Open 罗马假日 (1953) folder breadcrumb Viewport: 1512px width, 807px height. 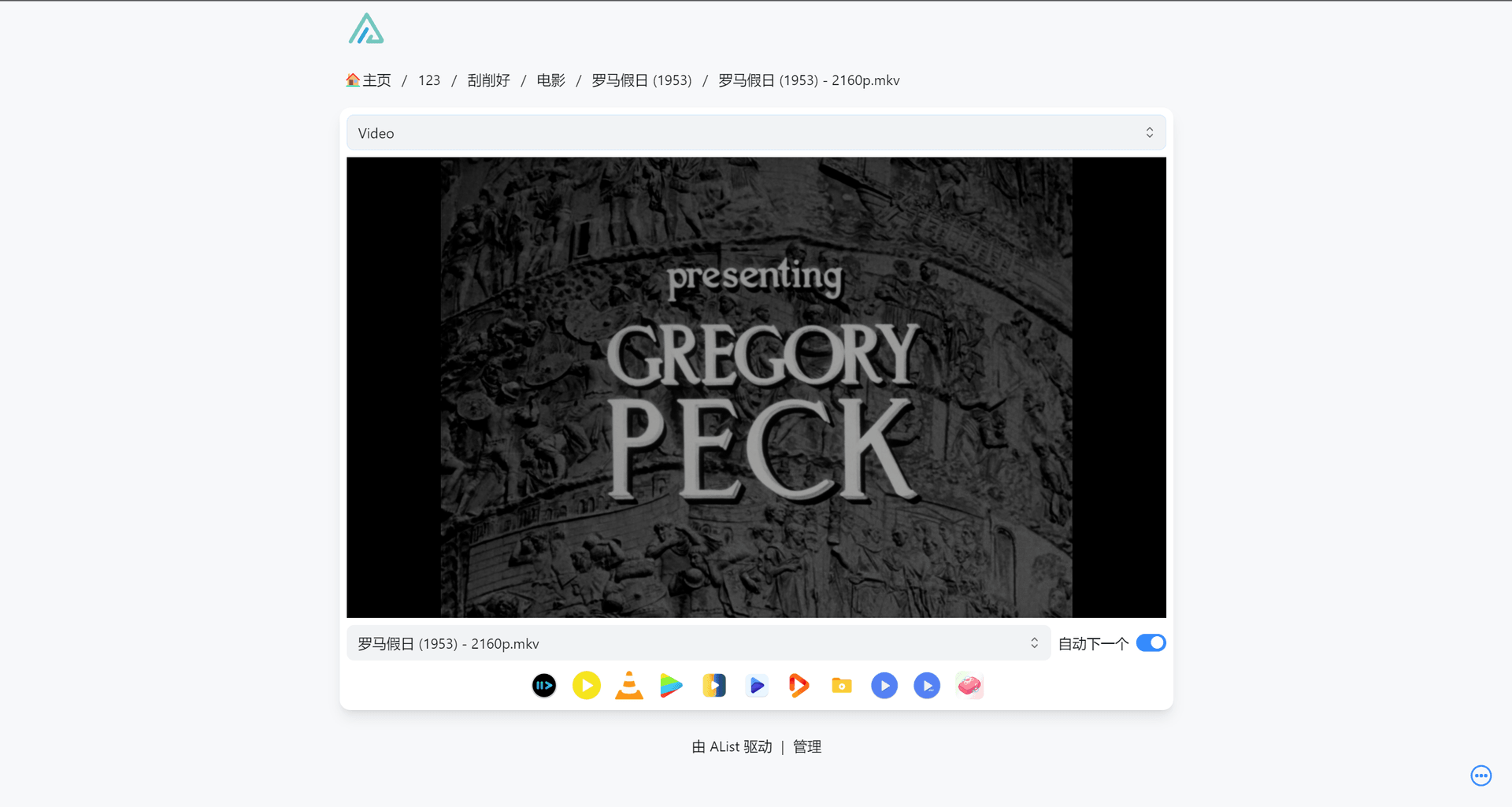(x=642, y=80)
